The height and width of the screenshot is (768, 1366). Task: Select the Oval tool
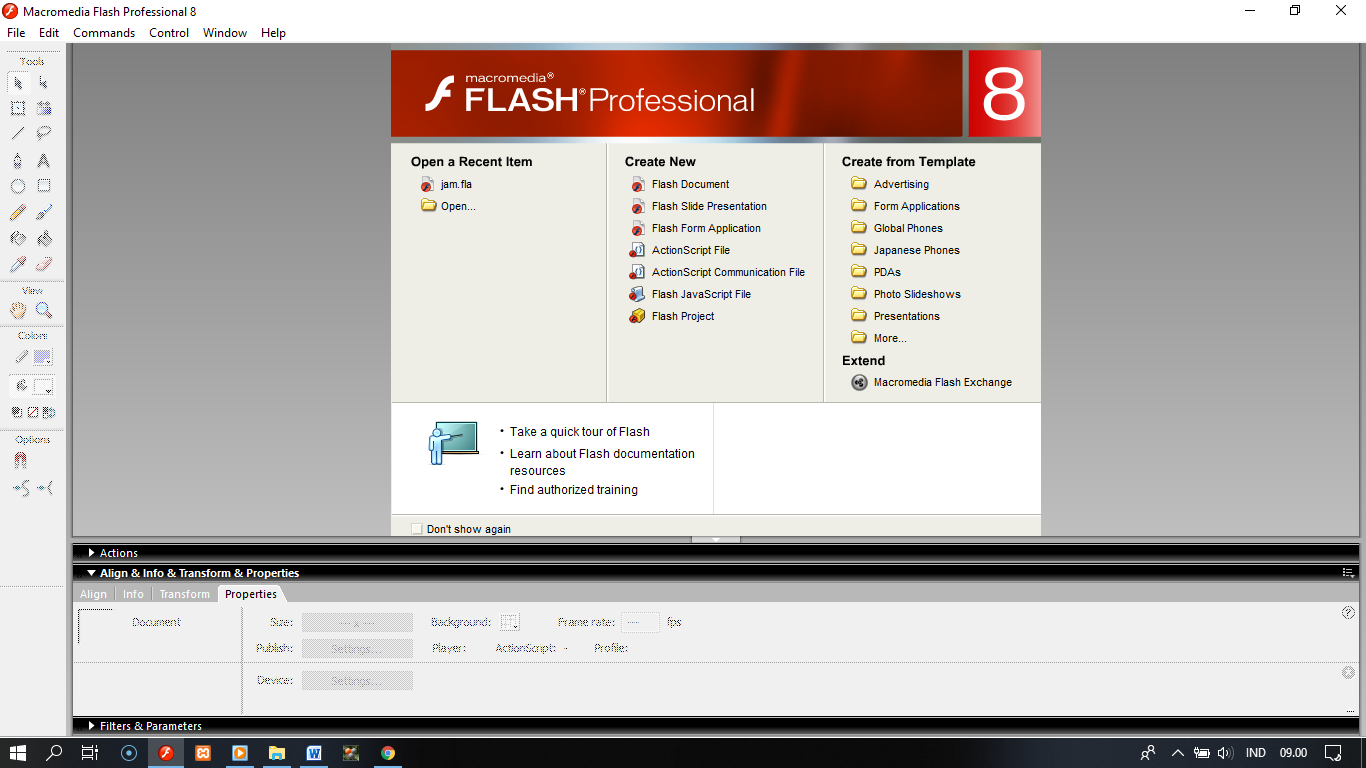point(18,186)
